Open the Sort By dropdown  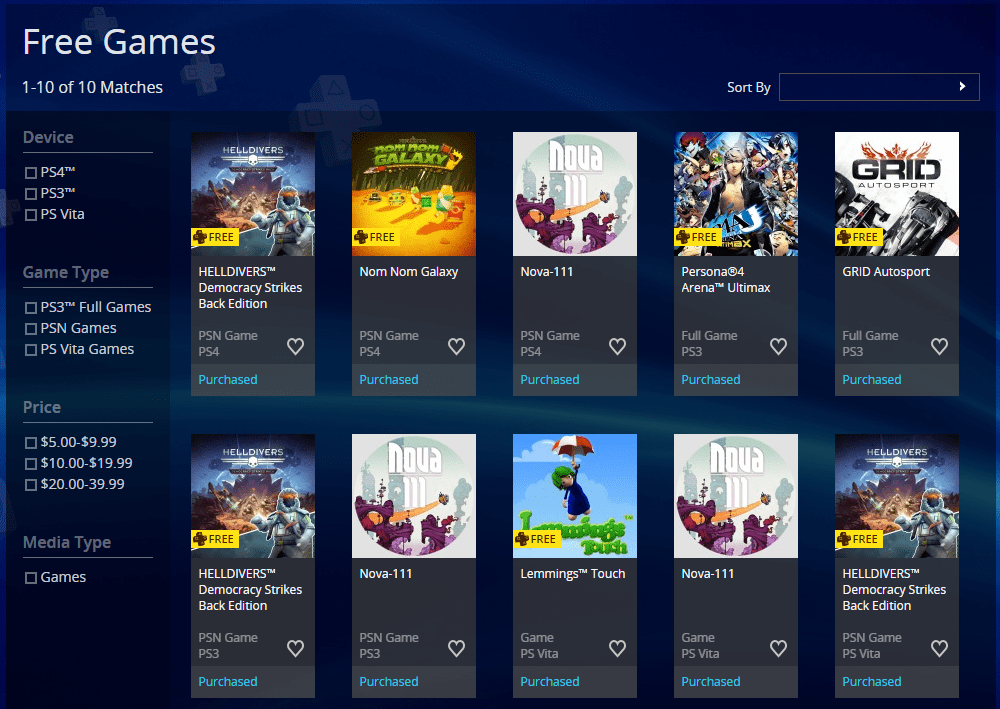coord(879,87)
